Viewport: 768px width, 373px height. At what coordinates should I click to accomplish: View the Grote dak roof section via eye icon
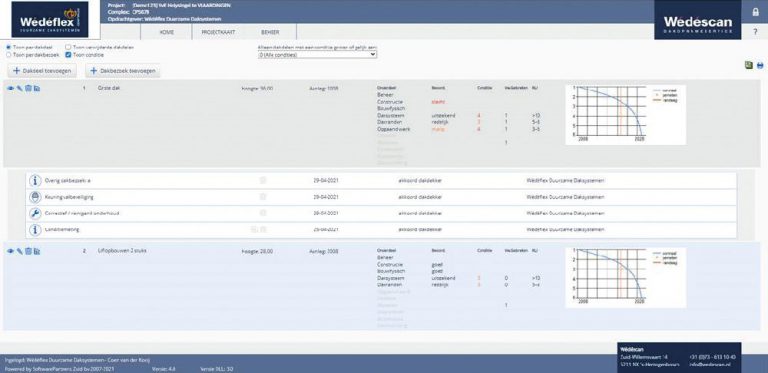coord(10,89)
